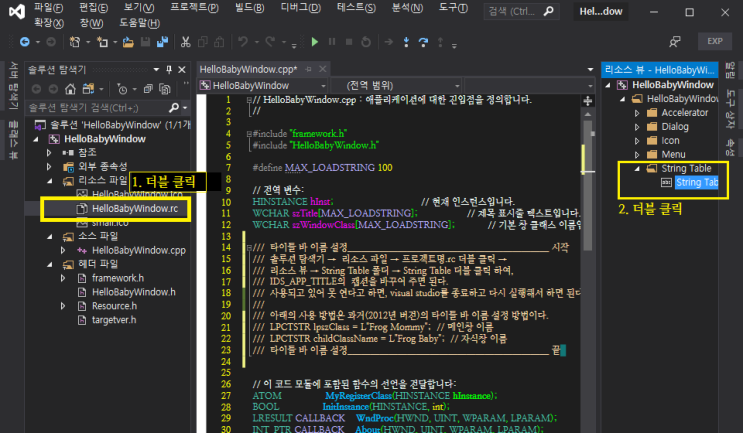
Task: Click the 솔루션 탐색기 검색 input field
Action: point(97,108)
